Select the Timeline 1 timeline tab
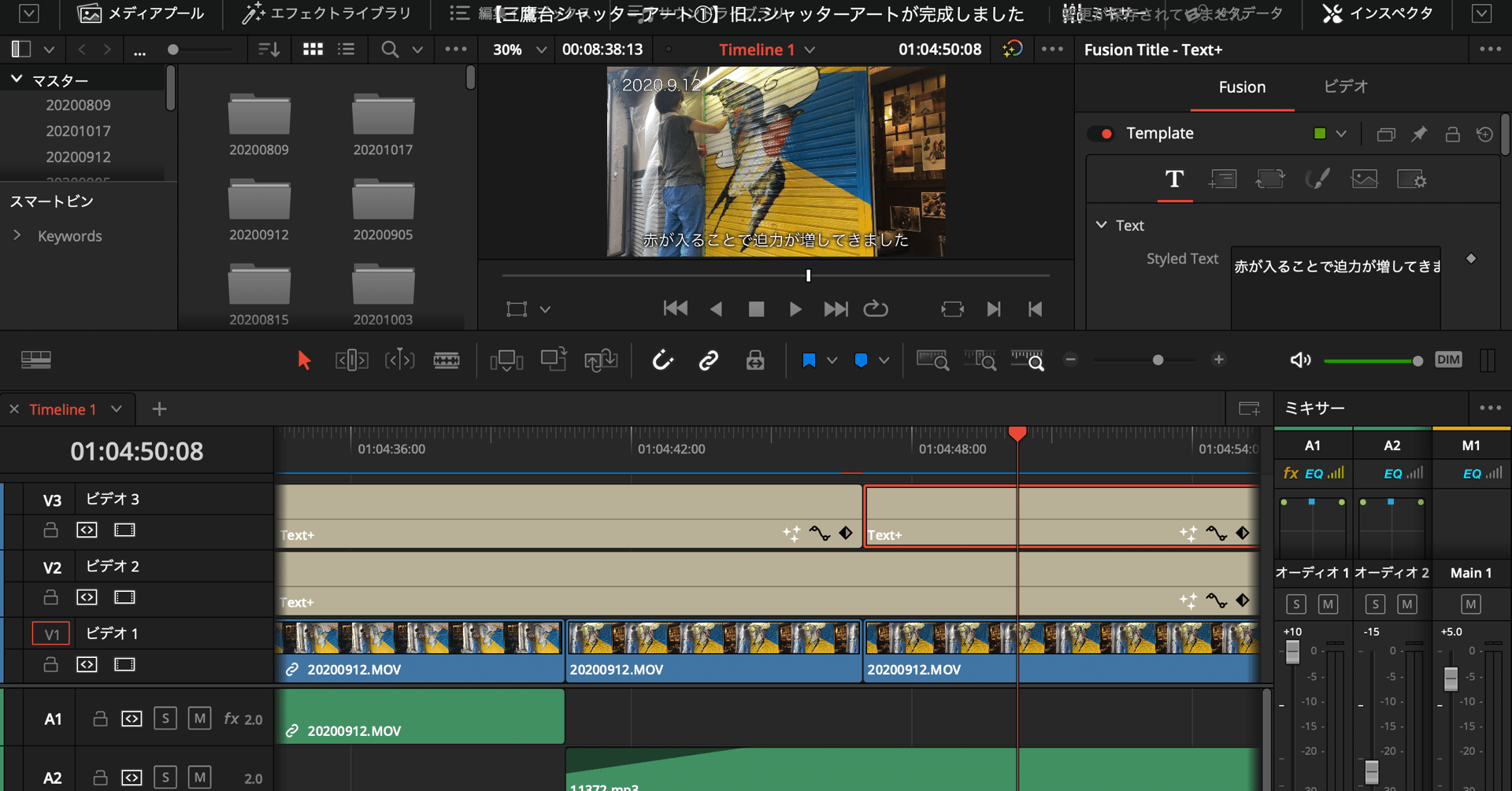Viewport: 1512px width, 791px height. click(62, 409)
